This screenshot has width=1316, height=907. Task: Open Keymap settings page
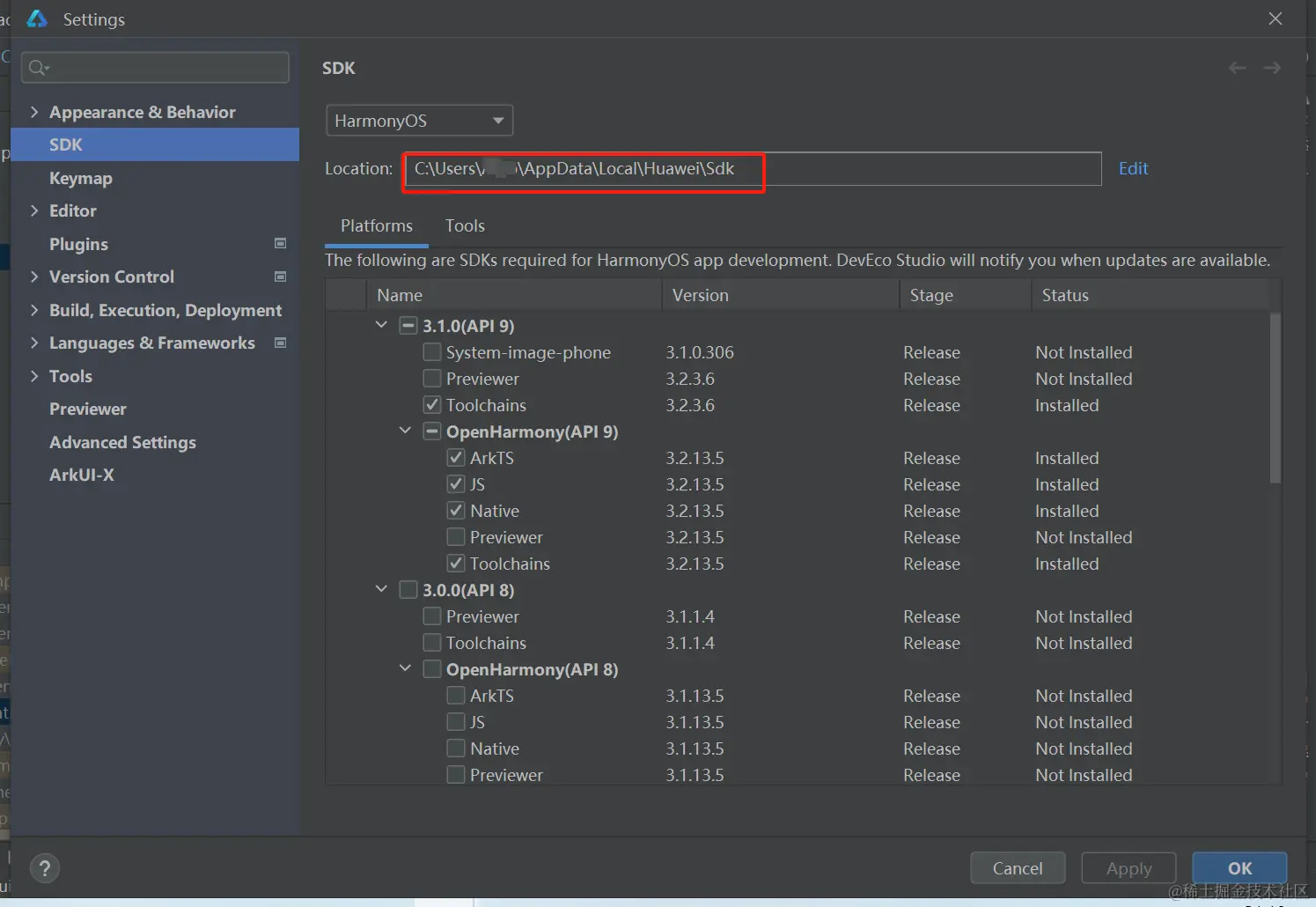pyautogui.click(x=81, y=178)
